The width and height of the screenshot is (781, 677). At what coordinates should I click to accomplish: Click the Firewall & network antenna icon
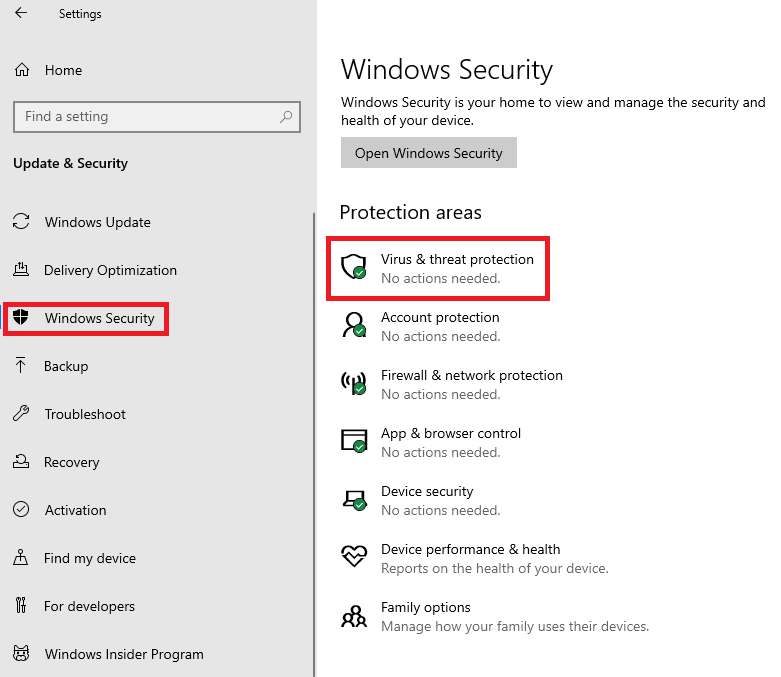coord(354,383)
